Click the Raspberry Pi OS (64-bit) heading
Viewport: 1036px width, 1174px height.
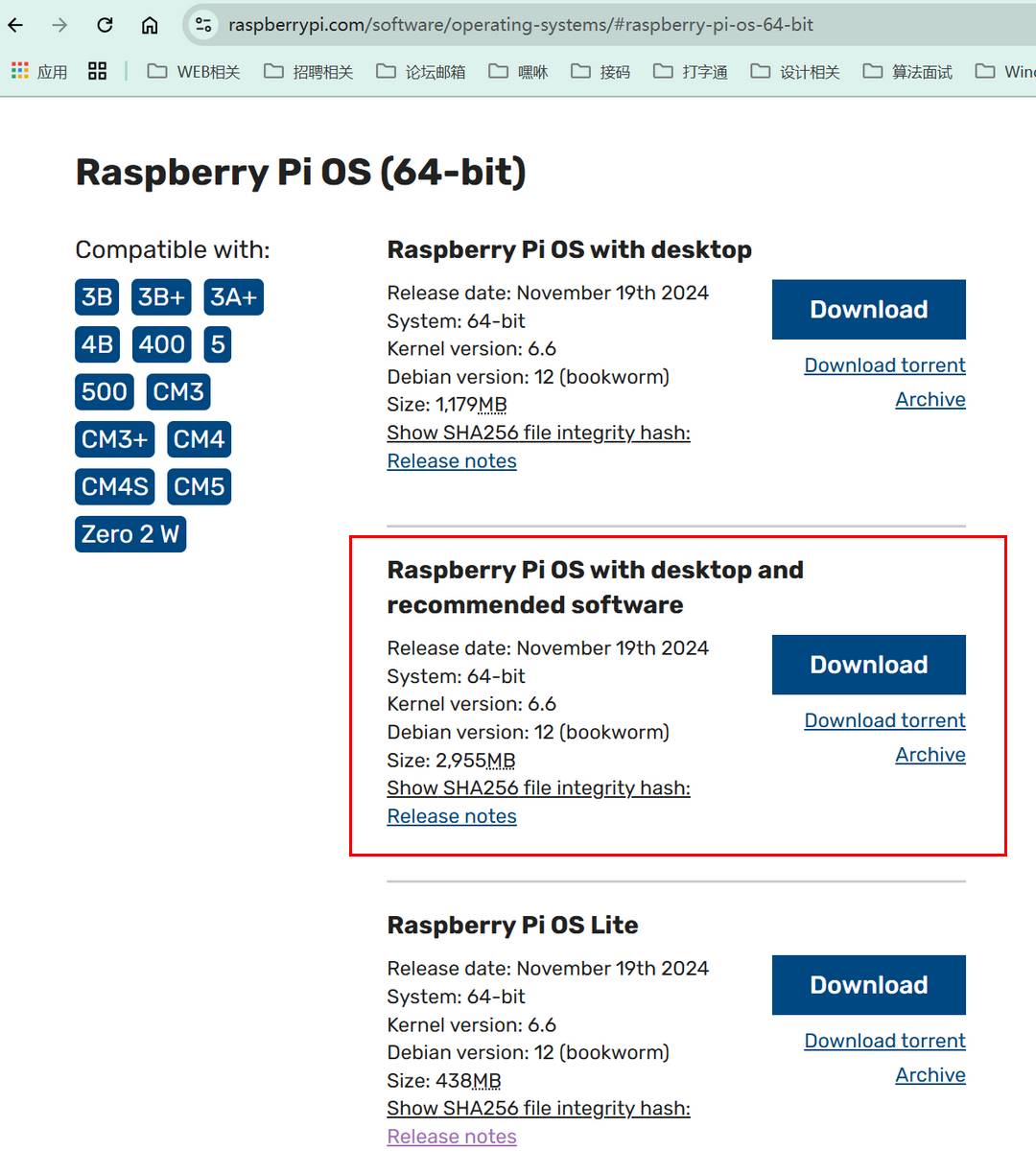[x=300, y=173]
